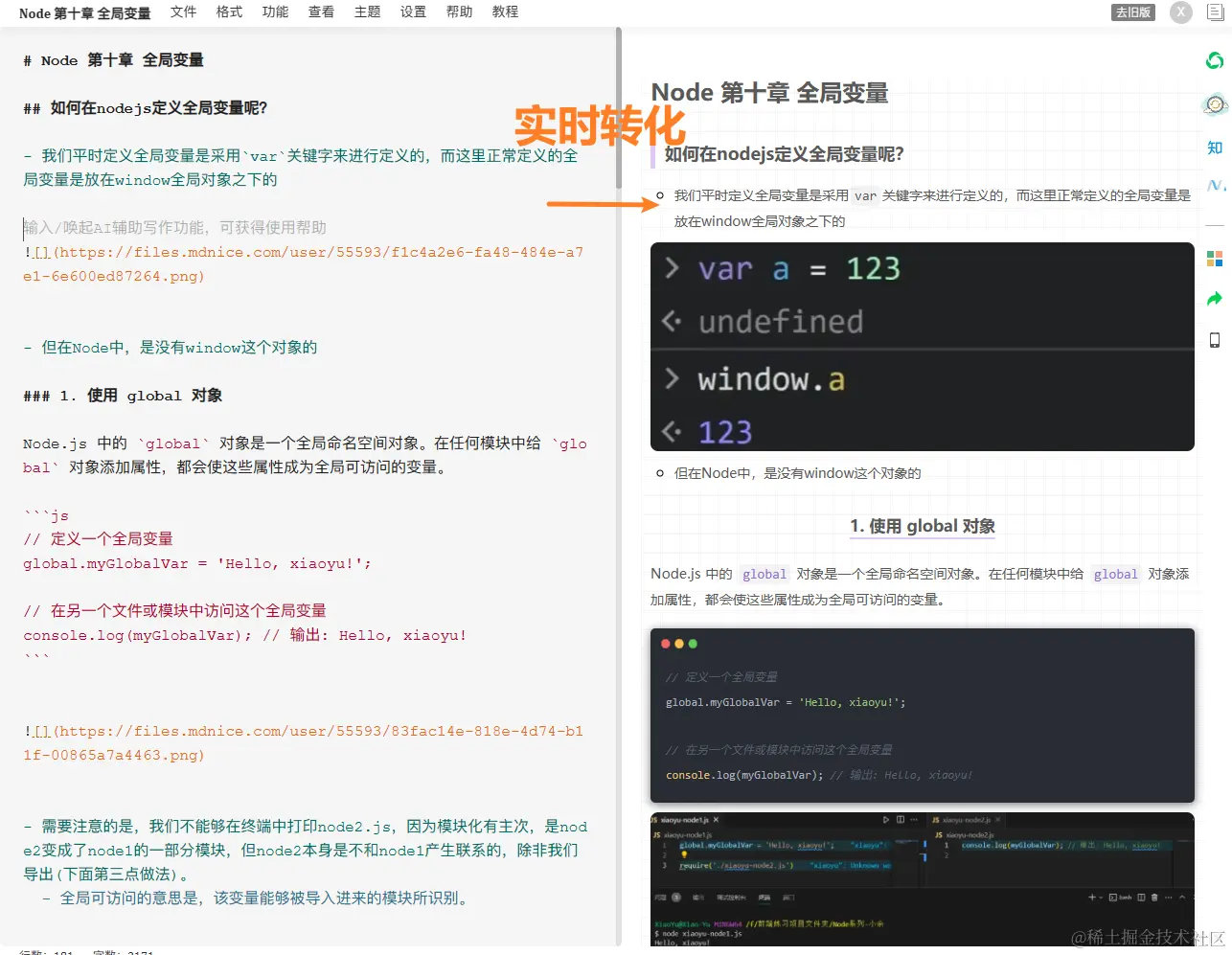1232x955 pixels.
Task: Click 'console.log(myGlobalVar);' line in the editor
Action: 245,635
